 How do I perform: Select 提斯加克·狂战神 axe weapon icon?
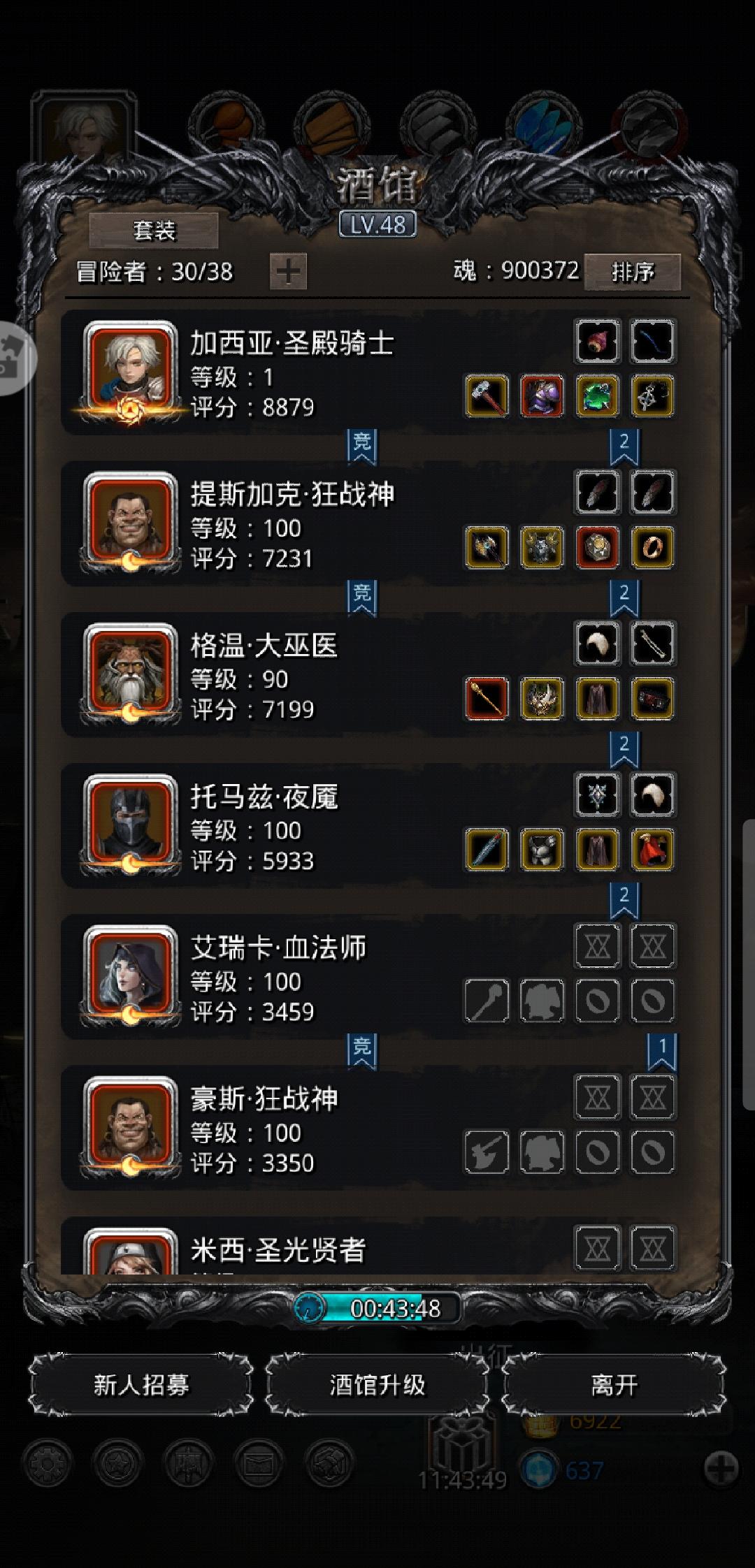[487, 548]
